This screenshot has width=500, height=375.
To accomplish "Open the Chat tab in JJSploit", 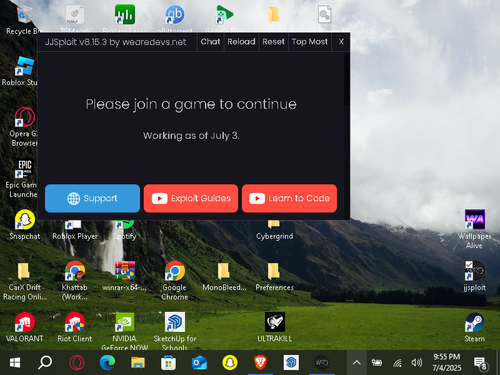I will click(210, 42).
